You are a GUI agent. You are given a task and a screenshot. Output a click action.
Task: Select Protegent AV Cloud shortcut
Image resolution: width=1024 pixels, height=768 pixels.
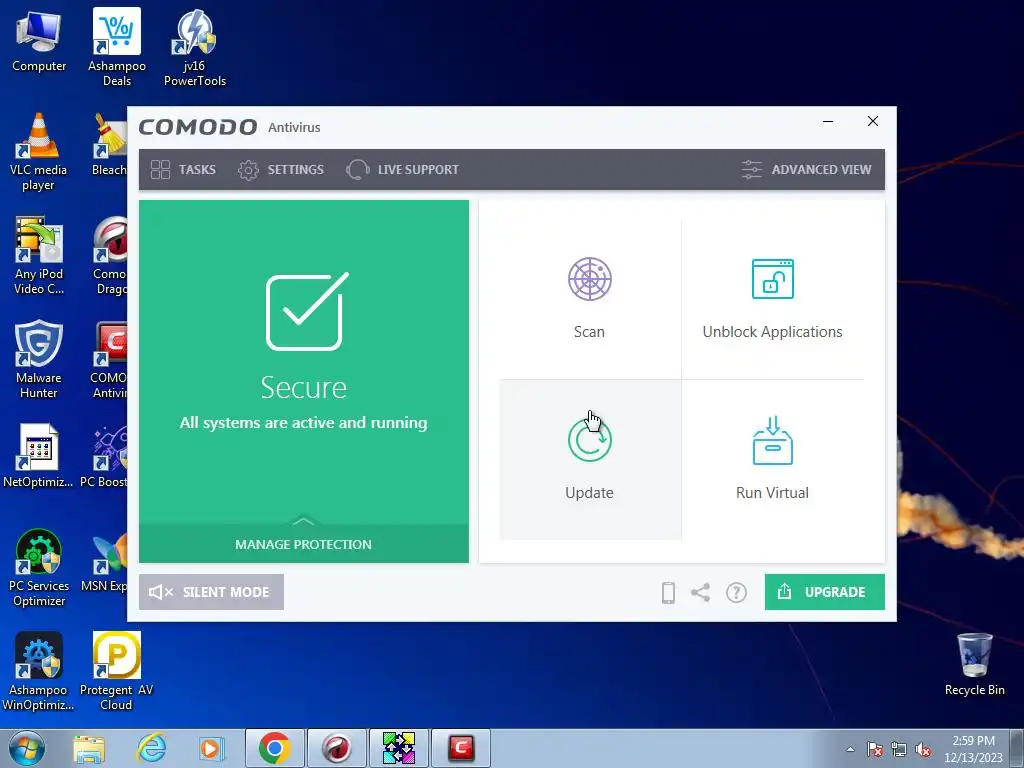click(116, 671)
